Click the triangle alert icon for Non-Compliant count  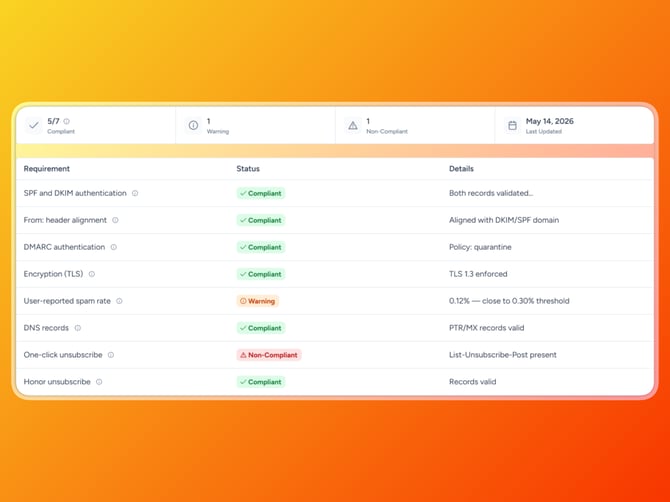[353, 125]
